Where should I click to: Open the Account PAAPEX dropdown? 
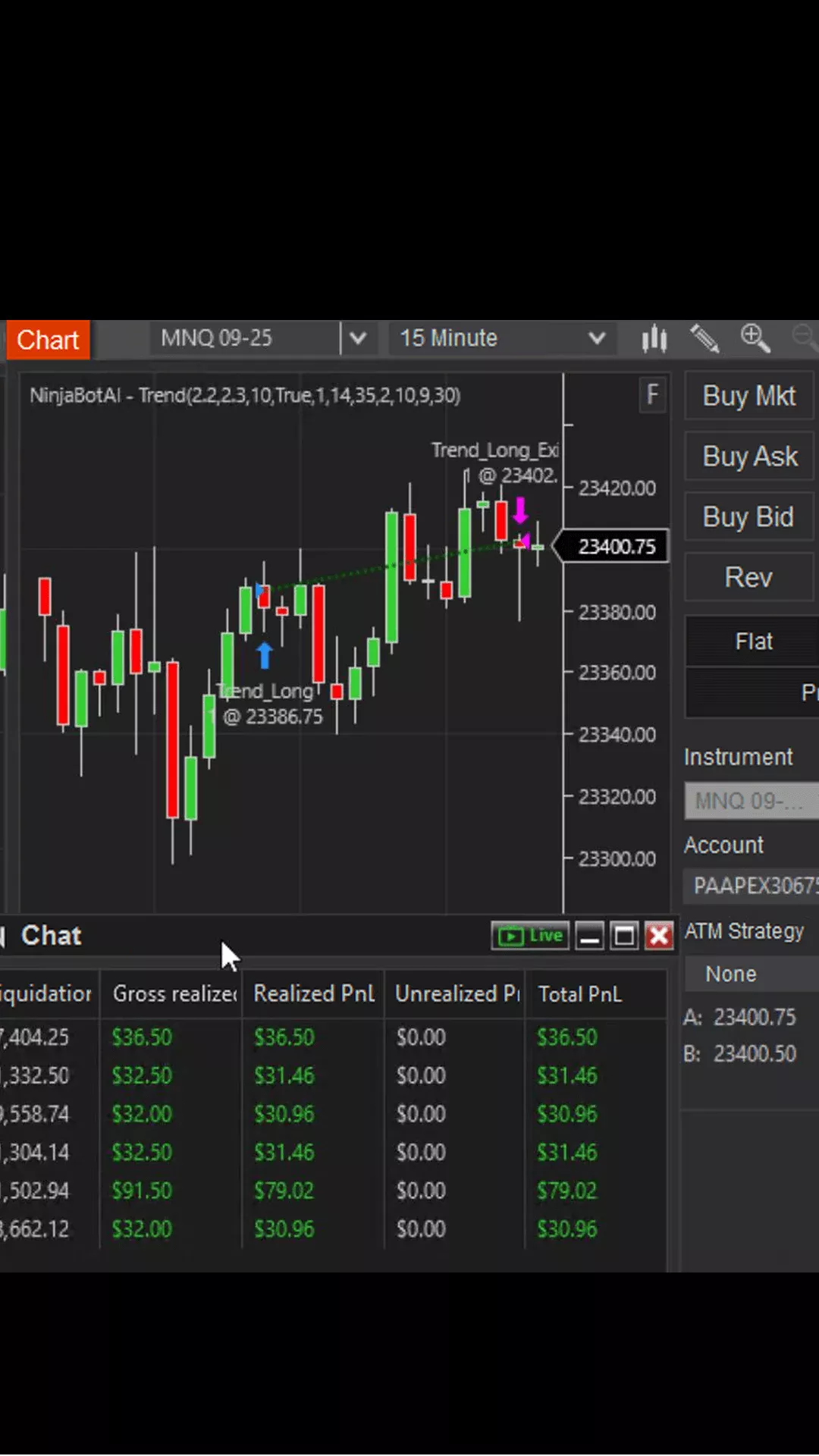751,886
